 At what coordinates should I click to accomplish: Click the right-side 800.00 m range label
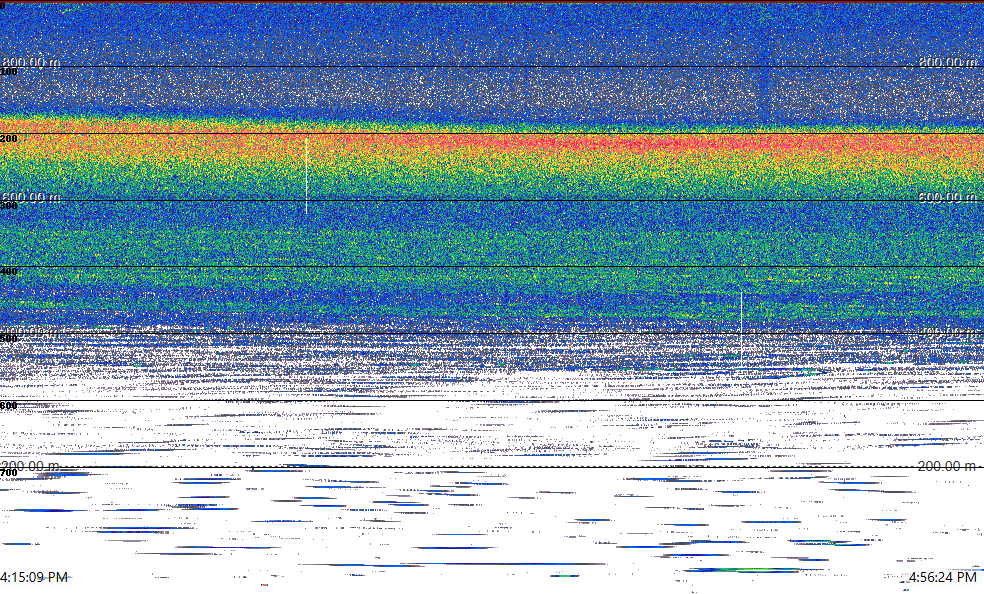948,62
